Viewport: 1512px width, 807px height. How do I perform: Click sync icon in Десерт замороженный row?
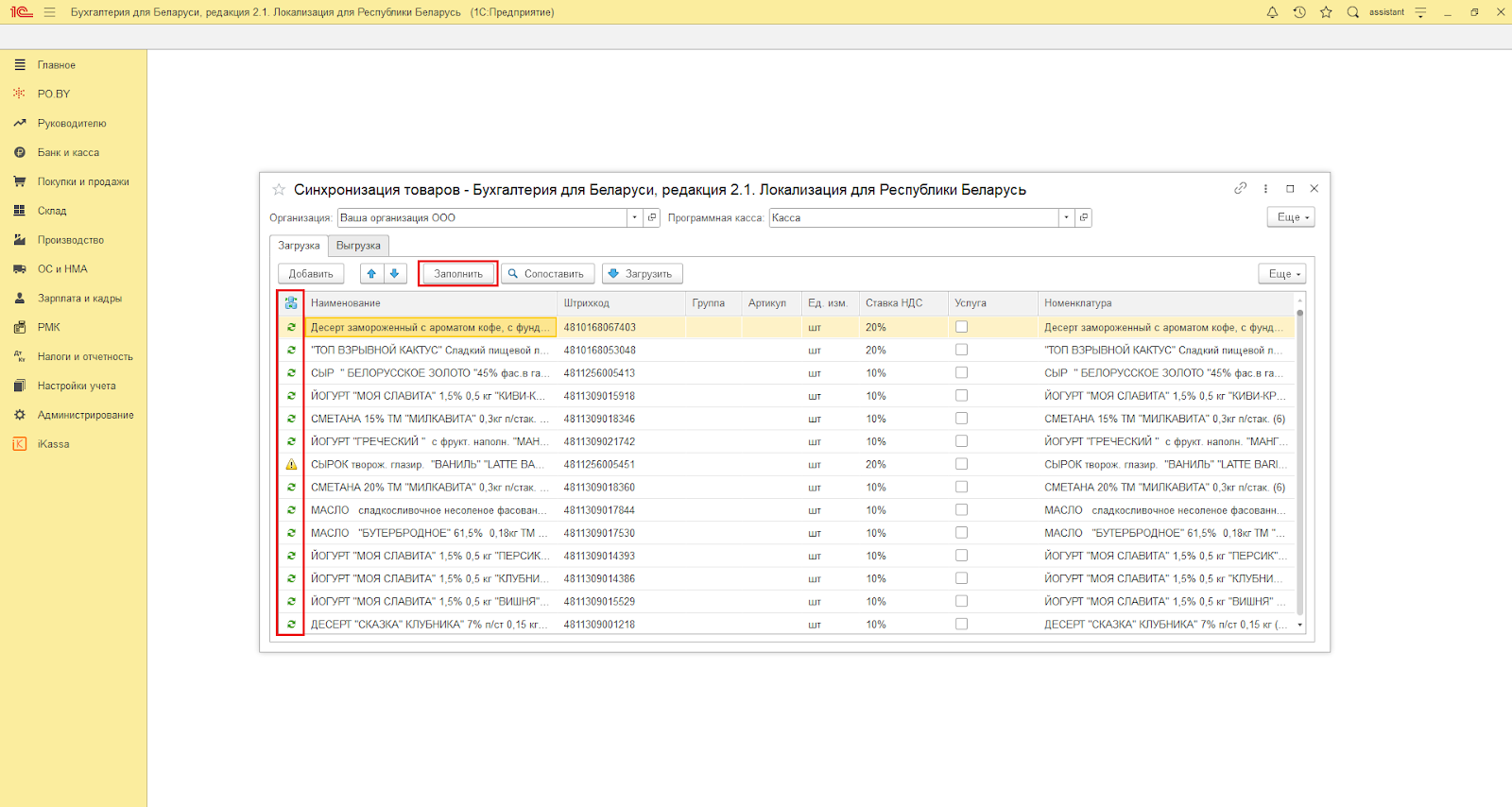[291, 328]
